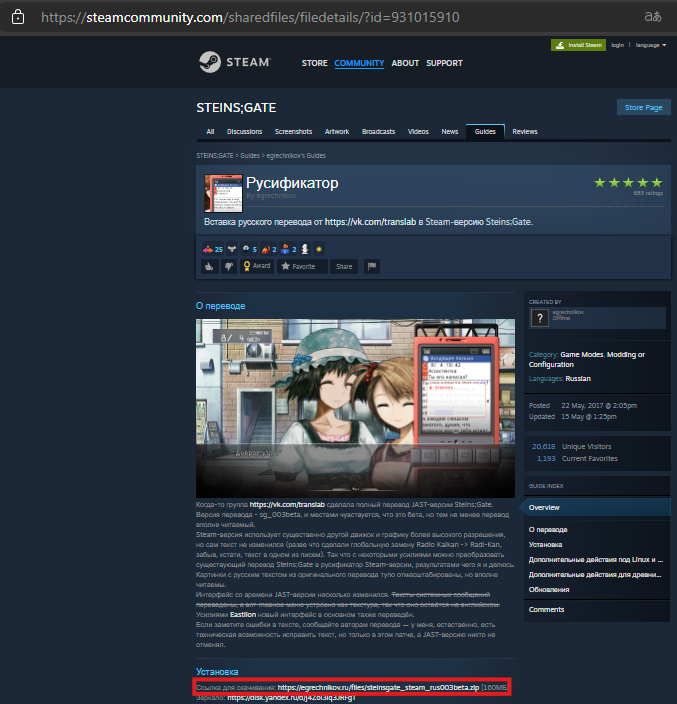
Task: Click the Store Page button
Action: coord(643,107)
